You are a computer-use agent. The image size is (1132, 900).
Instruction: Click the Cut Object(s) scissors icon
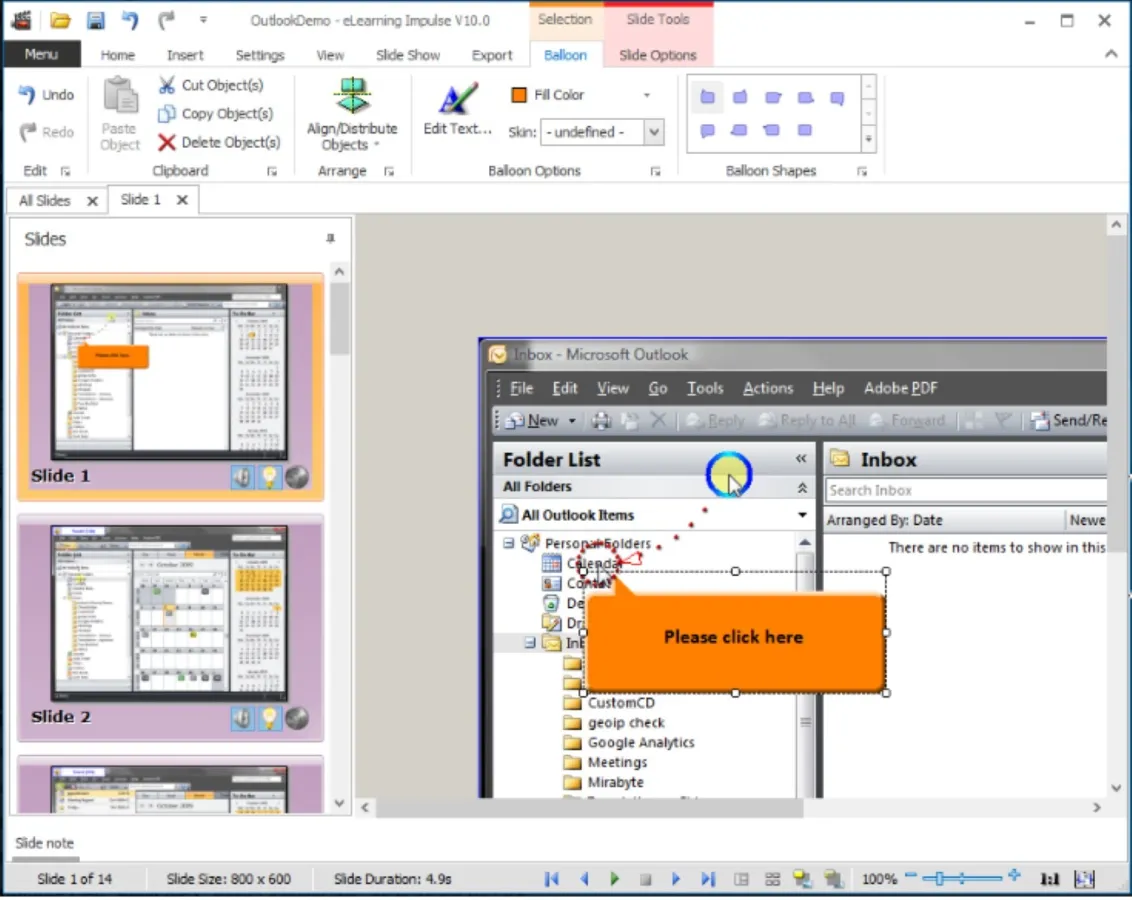167,85
